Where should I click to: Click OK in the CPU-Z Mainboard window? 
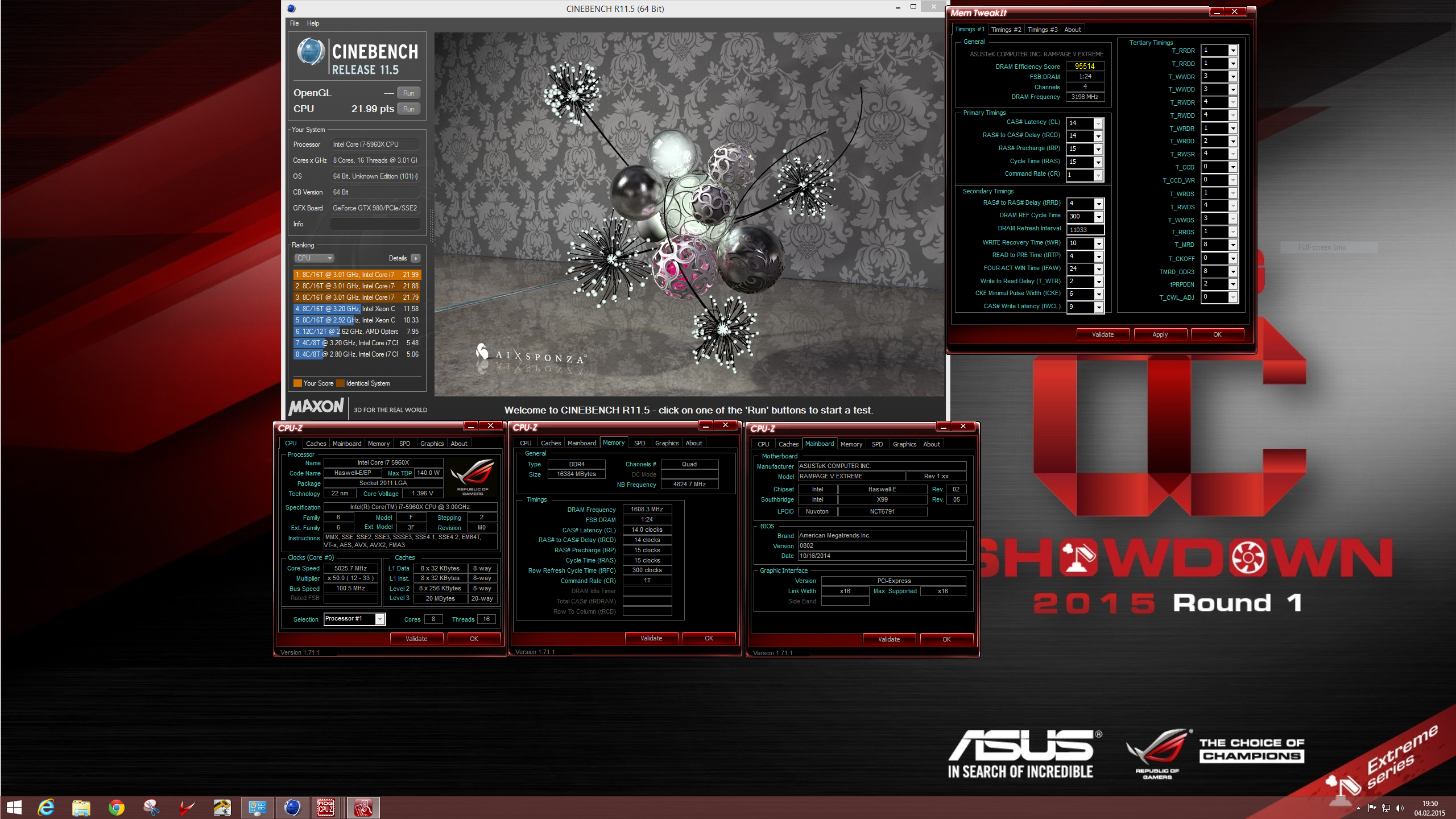(946, 639)
